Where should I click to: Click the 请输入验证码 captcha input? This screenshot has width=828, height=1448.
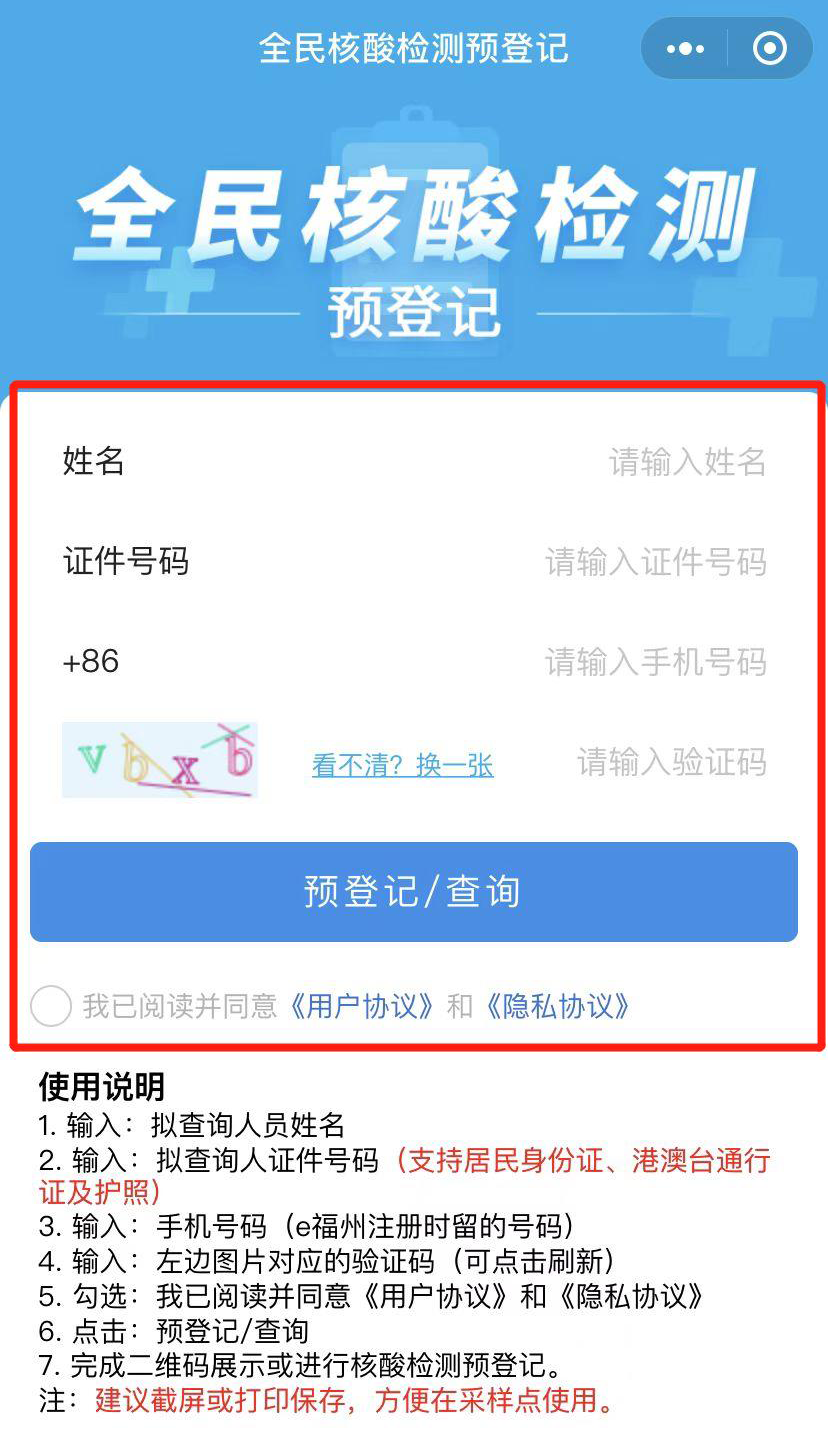pyautogui.click(x=671, y=762)
